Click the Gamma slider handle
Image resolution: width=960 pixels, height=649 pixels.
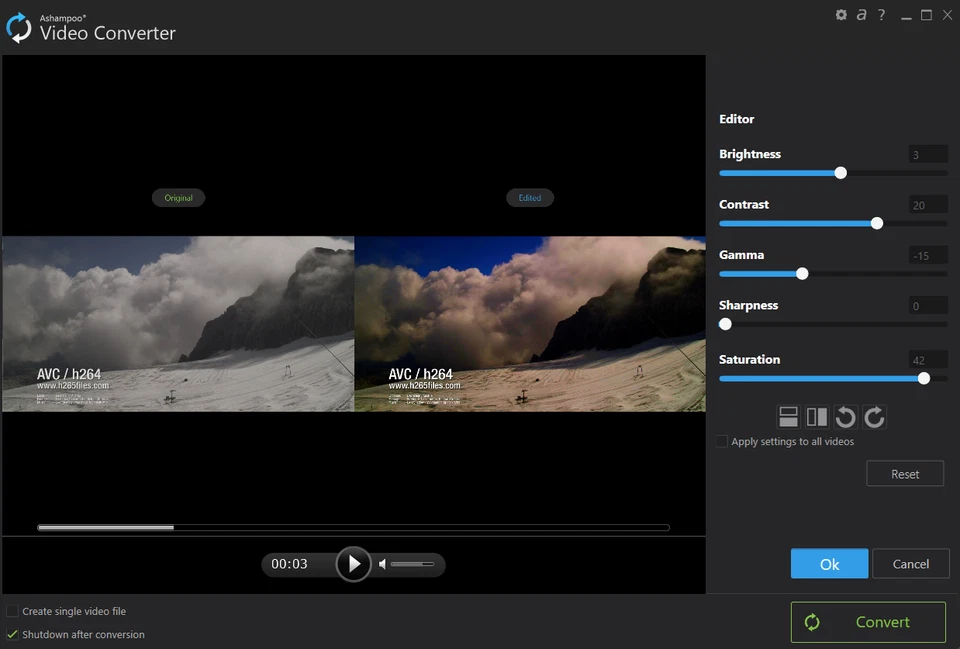801,273
